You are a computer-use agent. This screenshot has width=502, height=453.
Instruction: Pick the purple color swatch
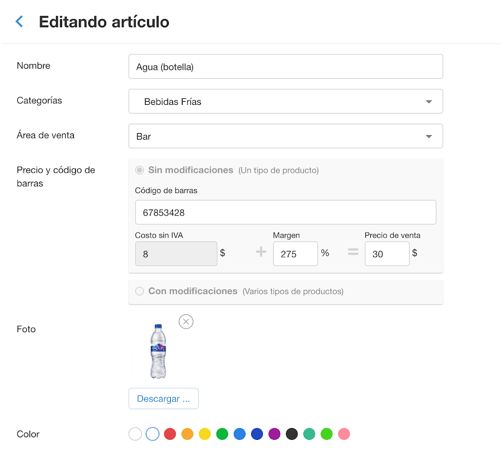coord(274,434)
